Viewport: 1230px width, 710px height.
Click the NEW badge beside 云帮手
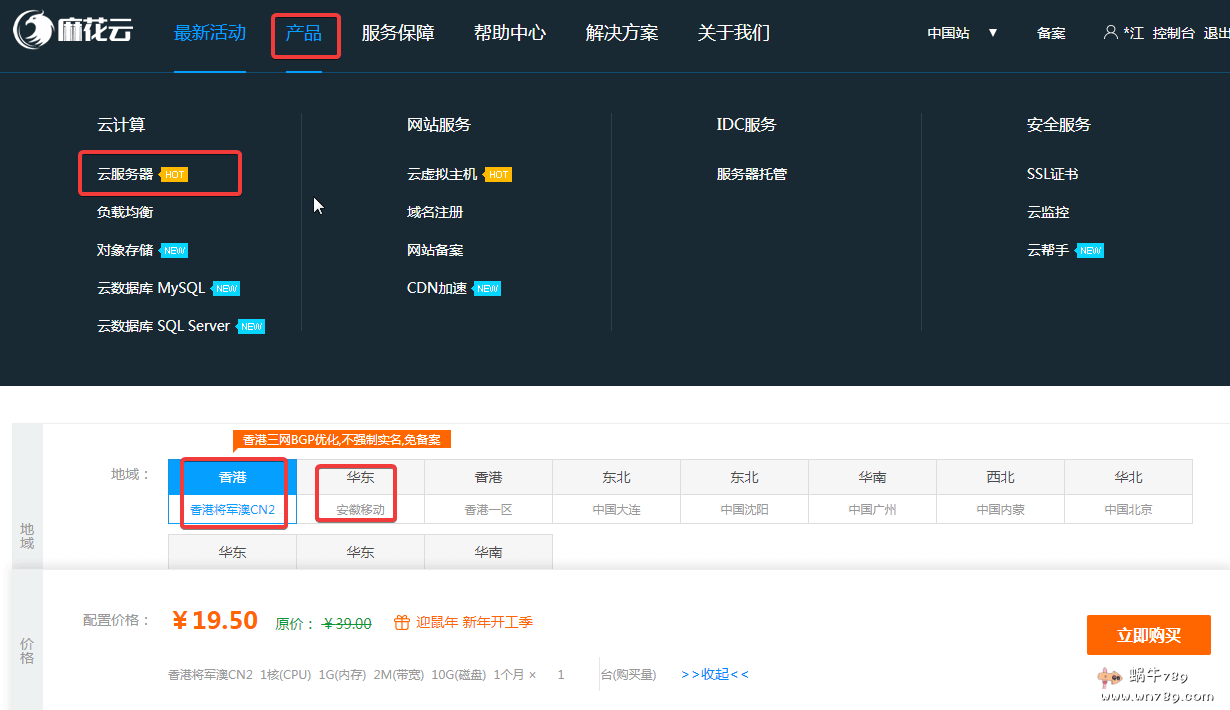pyautogui.click(x=1090, y=251)
